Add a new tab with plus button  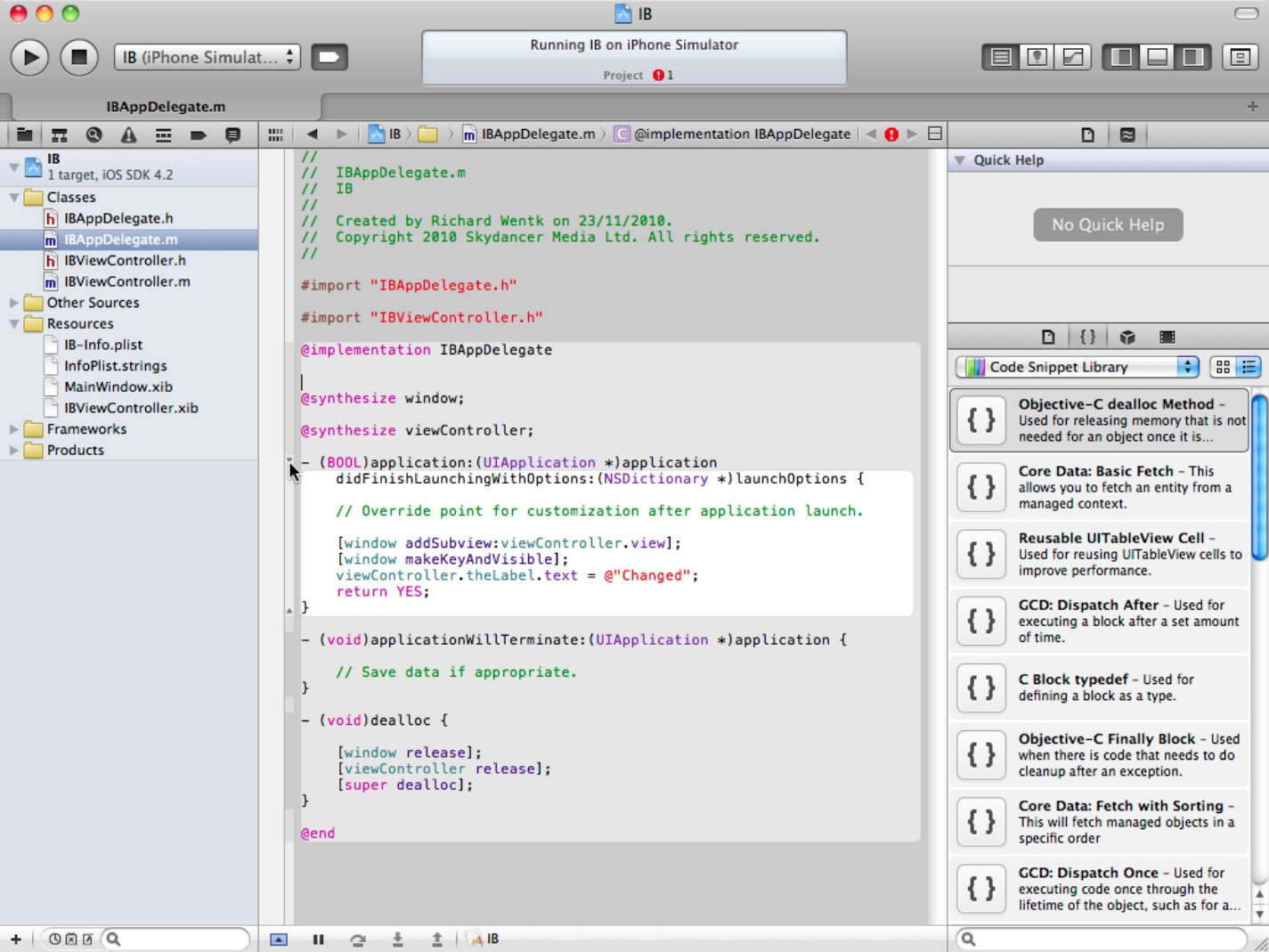click(x=1252, y=106)
